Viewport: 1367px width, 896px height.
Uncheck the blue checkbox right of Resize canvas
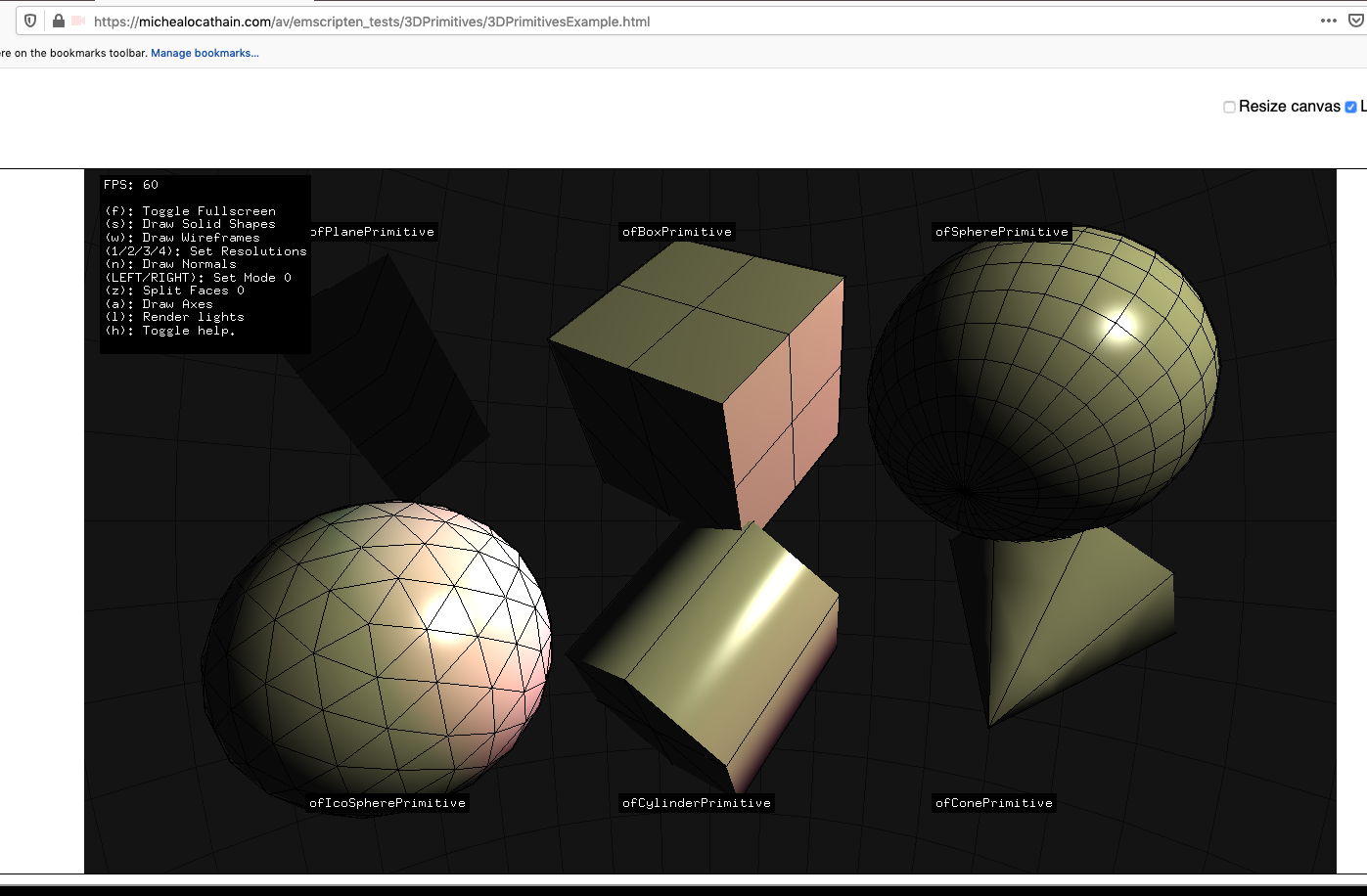[x=1350, y=107]
